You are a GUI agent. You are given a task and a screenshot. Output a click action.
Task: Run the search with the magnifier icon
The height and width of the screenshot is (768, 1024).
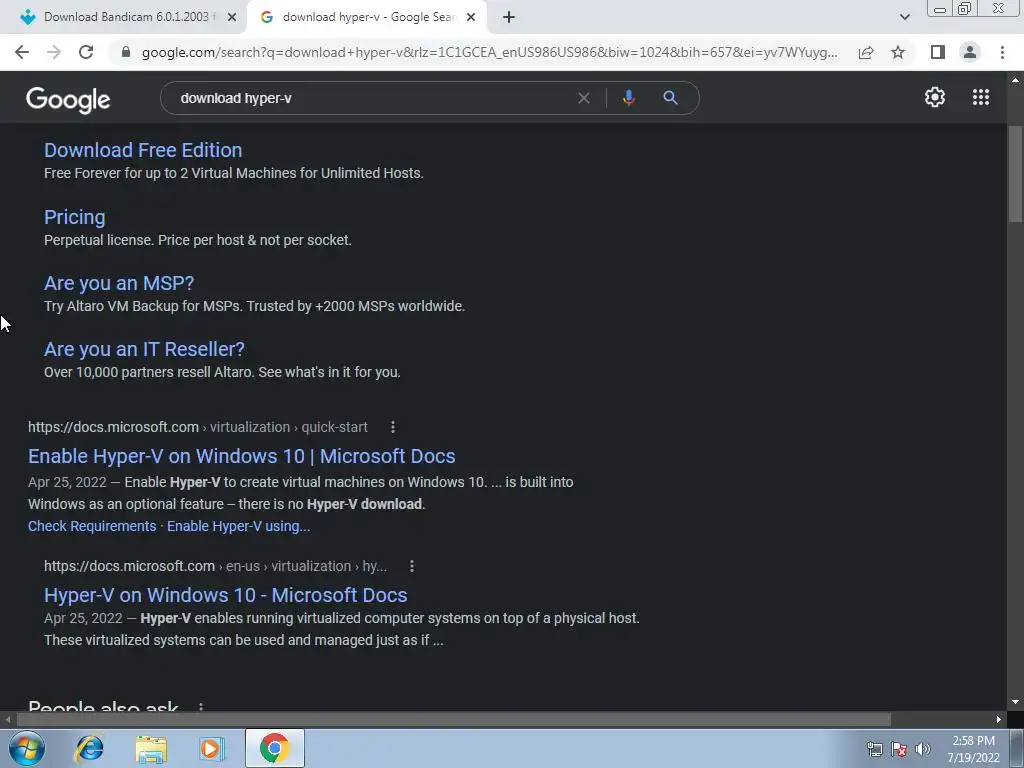tap(670, 98)
